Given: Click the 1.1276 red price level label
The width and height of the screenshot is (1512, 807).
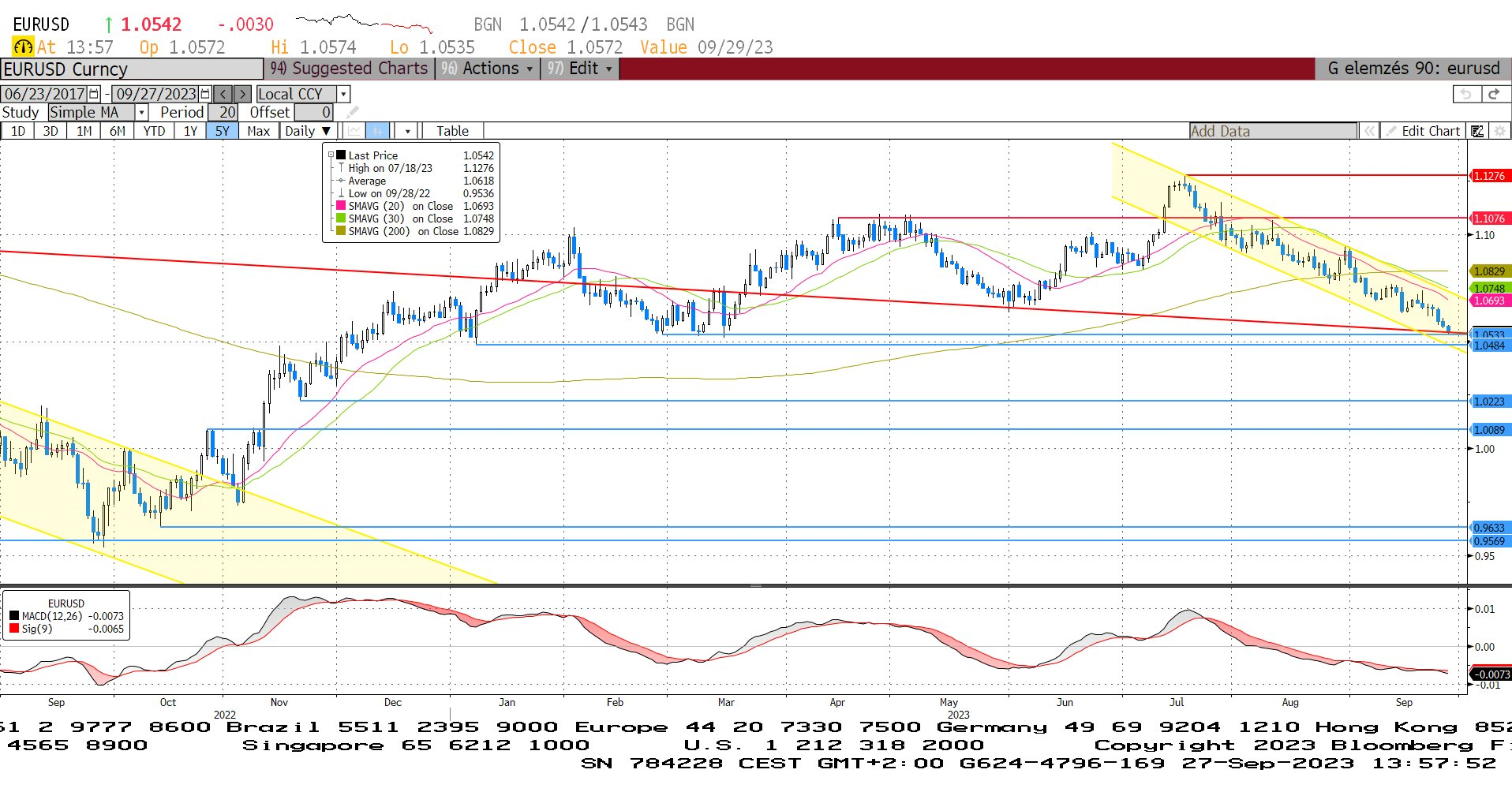Looking at the screenshot, I should click(1490, 176).
